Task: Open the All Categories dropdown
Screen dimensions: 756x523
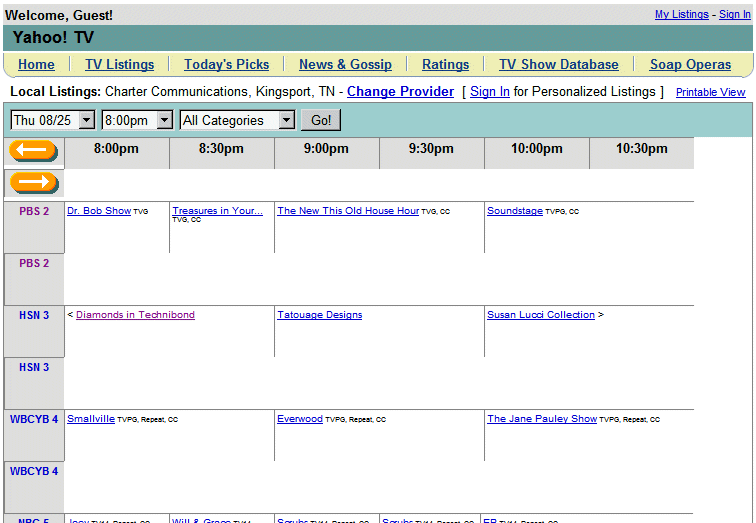Action: [237, 120]
